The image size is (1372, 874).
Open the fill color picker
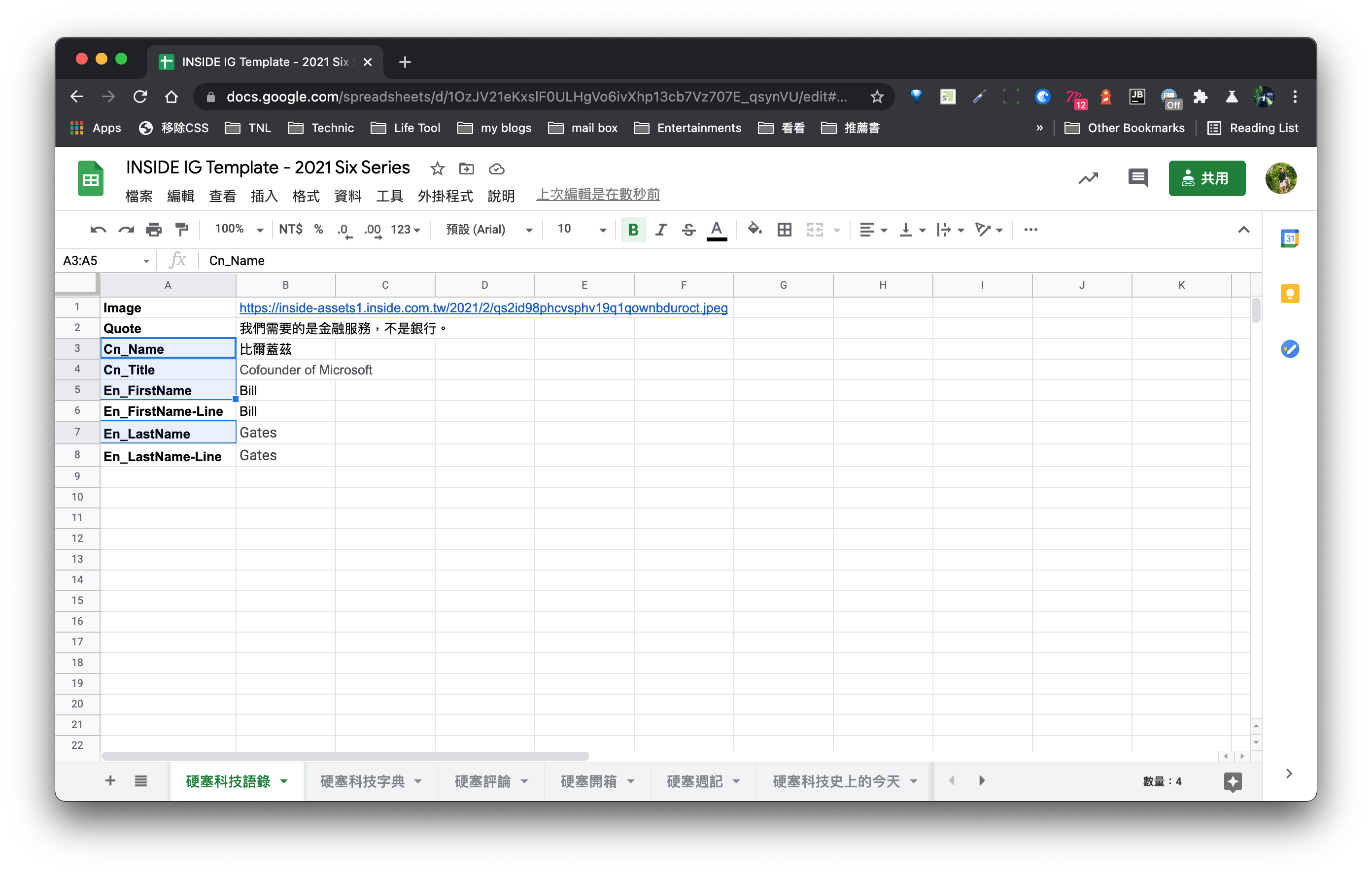pyautogui.click(x=755, y=230)
